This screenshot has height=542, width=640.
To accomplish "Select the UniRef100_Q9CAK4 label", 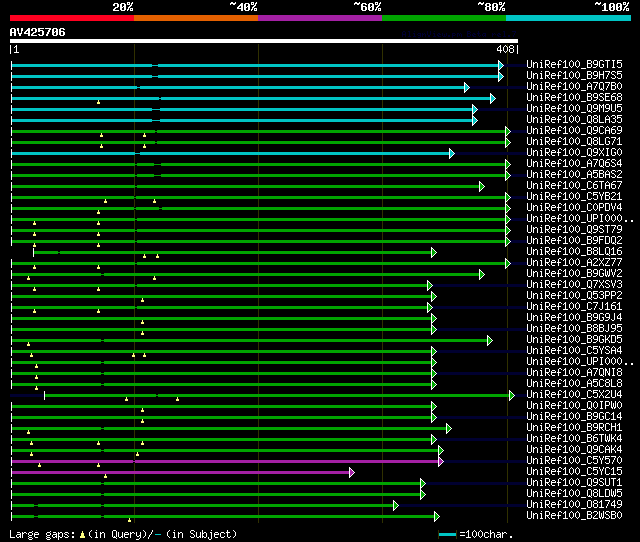I will [x=574, y=450].
